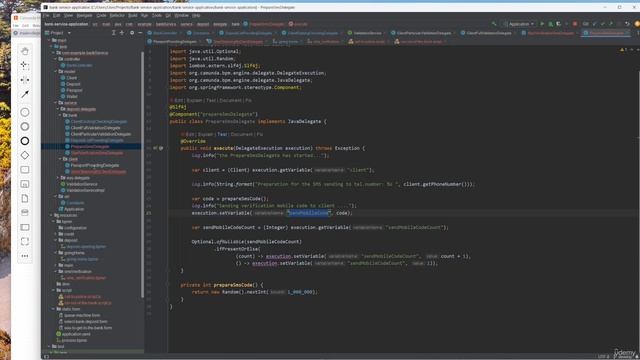Screen dimensions: 640x360
Task: Open more palette tools ellipsis
Action: point(25,256)
